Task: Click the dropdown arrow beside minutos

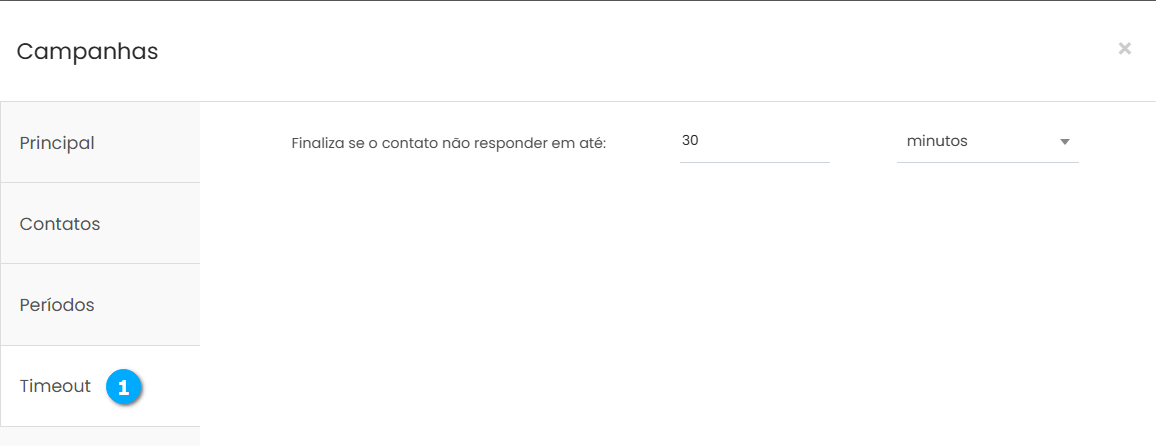Action: click(x=1065, y=142)
